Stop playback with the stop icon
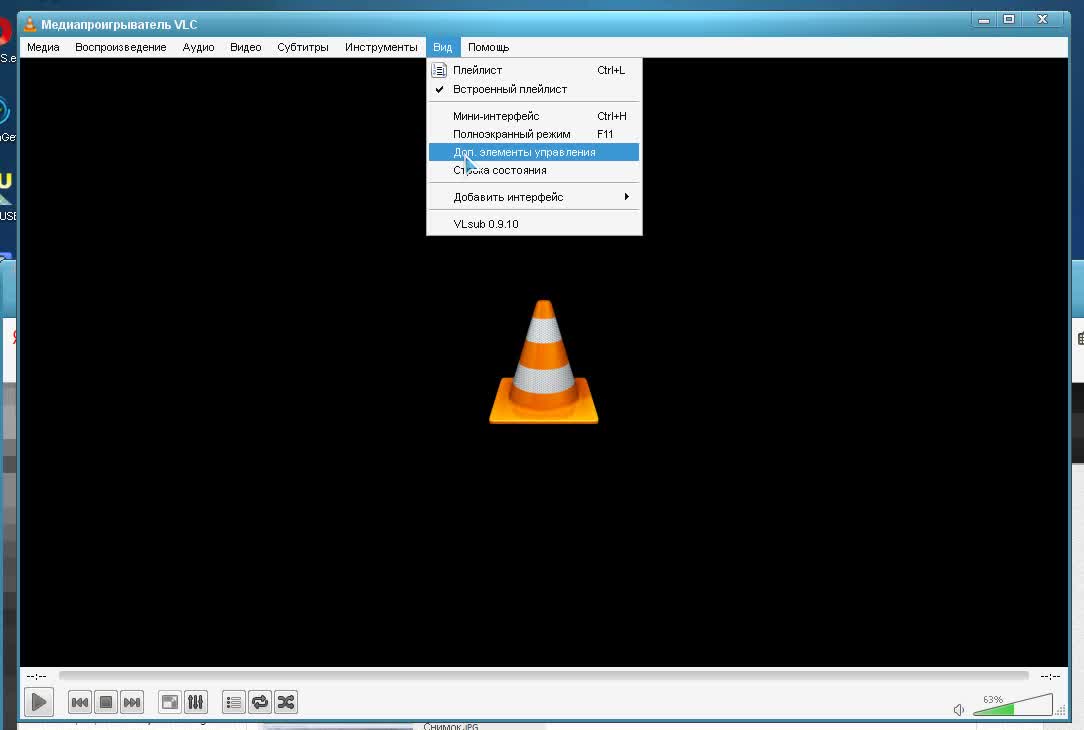Screen dimensions: 1084x730 point(106,702)
